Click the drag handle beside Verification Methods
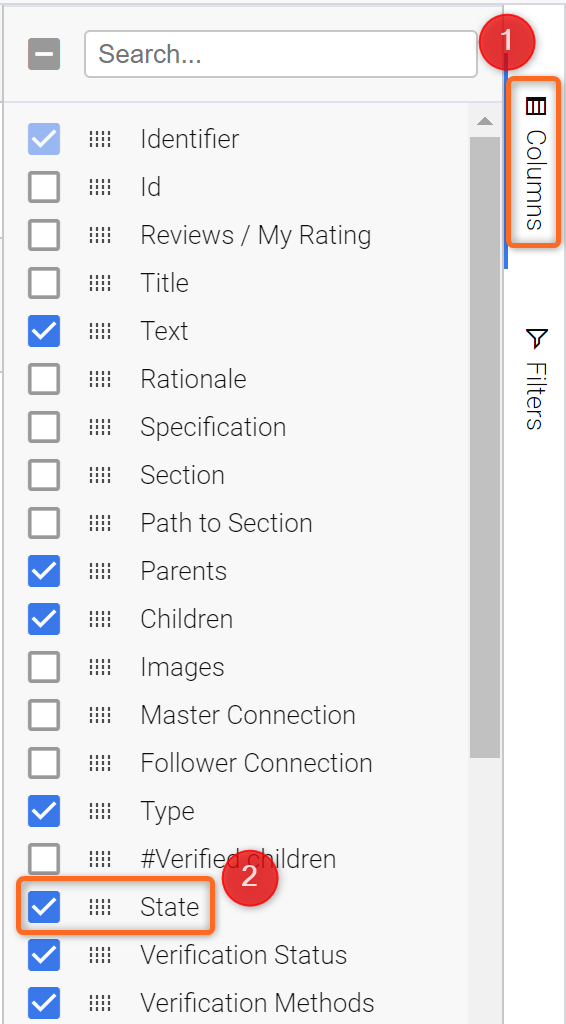The image size is (566, 1024). pos(100,1003)
